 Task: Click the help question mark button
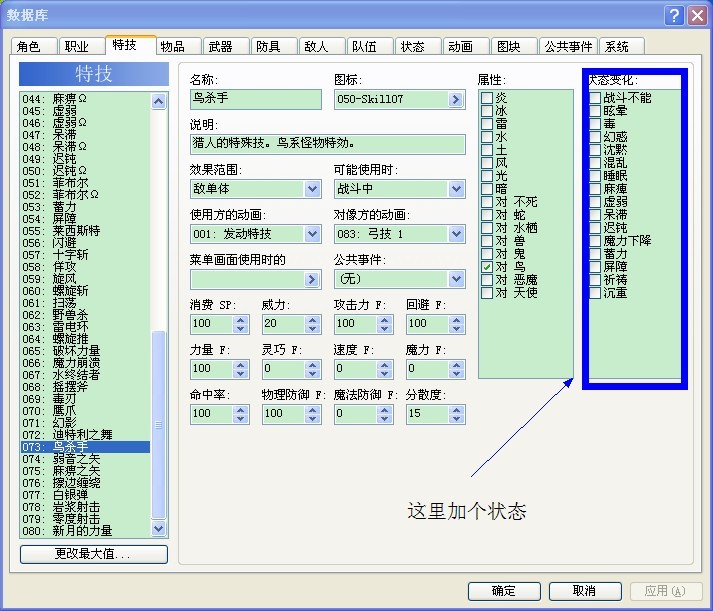(674, 16)
